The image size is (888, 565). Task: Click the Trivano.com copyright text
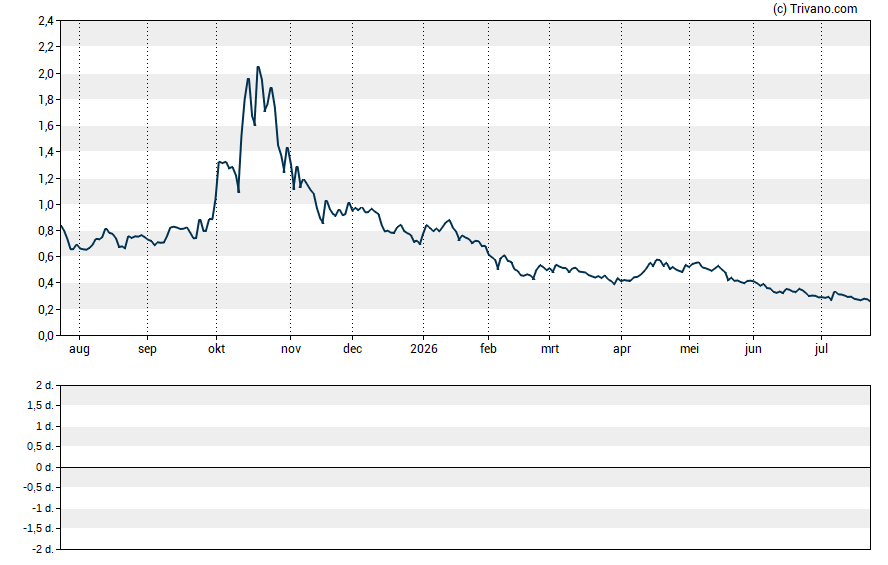814,8
